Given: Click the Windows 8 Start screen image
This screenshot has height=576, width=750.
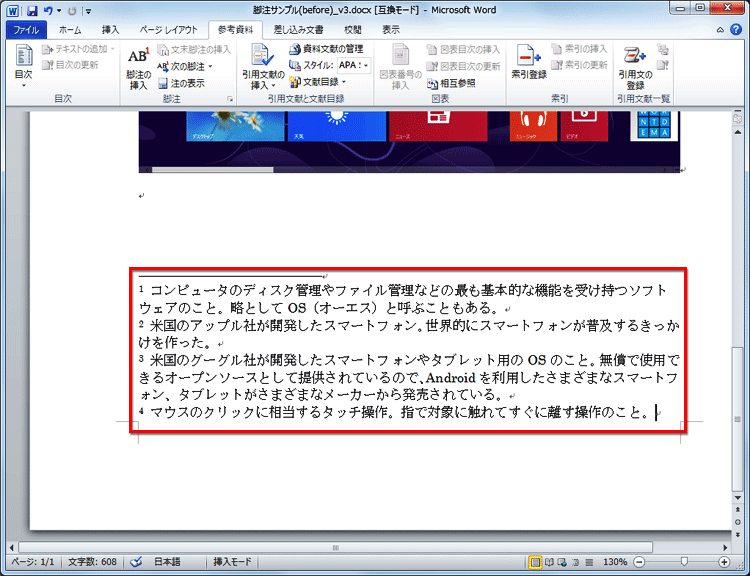Looking at the screenshot, I should (x=409, y=142).
